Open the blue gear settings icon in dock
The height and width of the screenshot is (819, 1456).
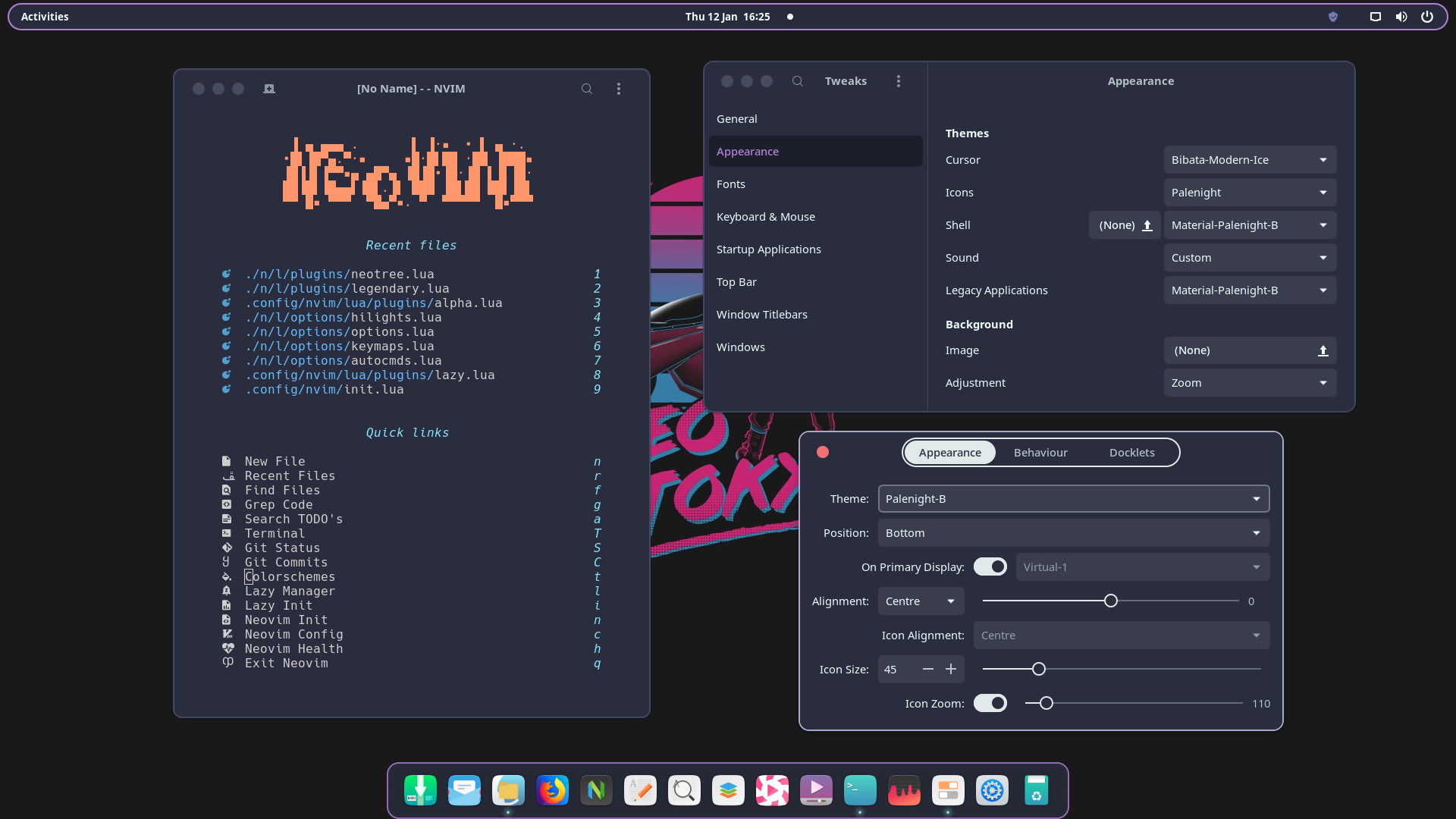[x=992, y=790]
